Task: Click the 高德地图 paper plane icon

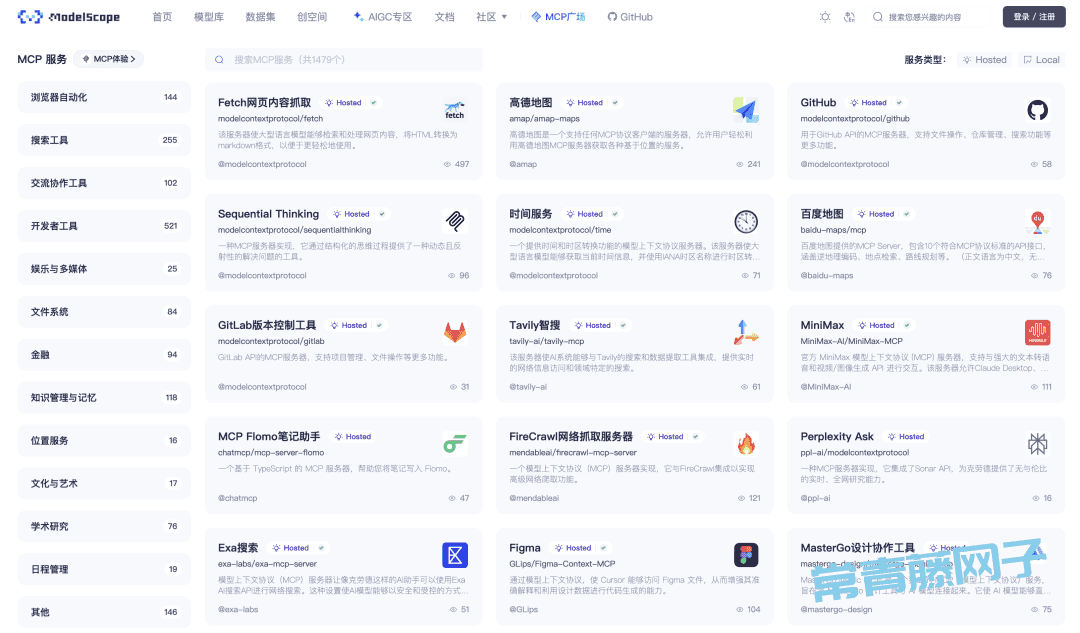Action: tap(746, 110)
